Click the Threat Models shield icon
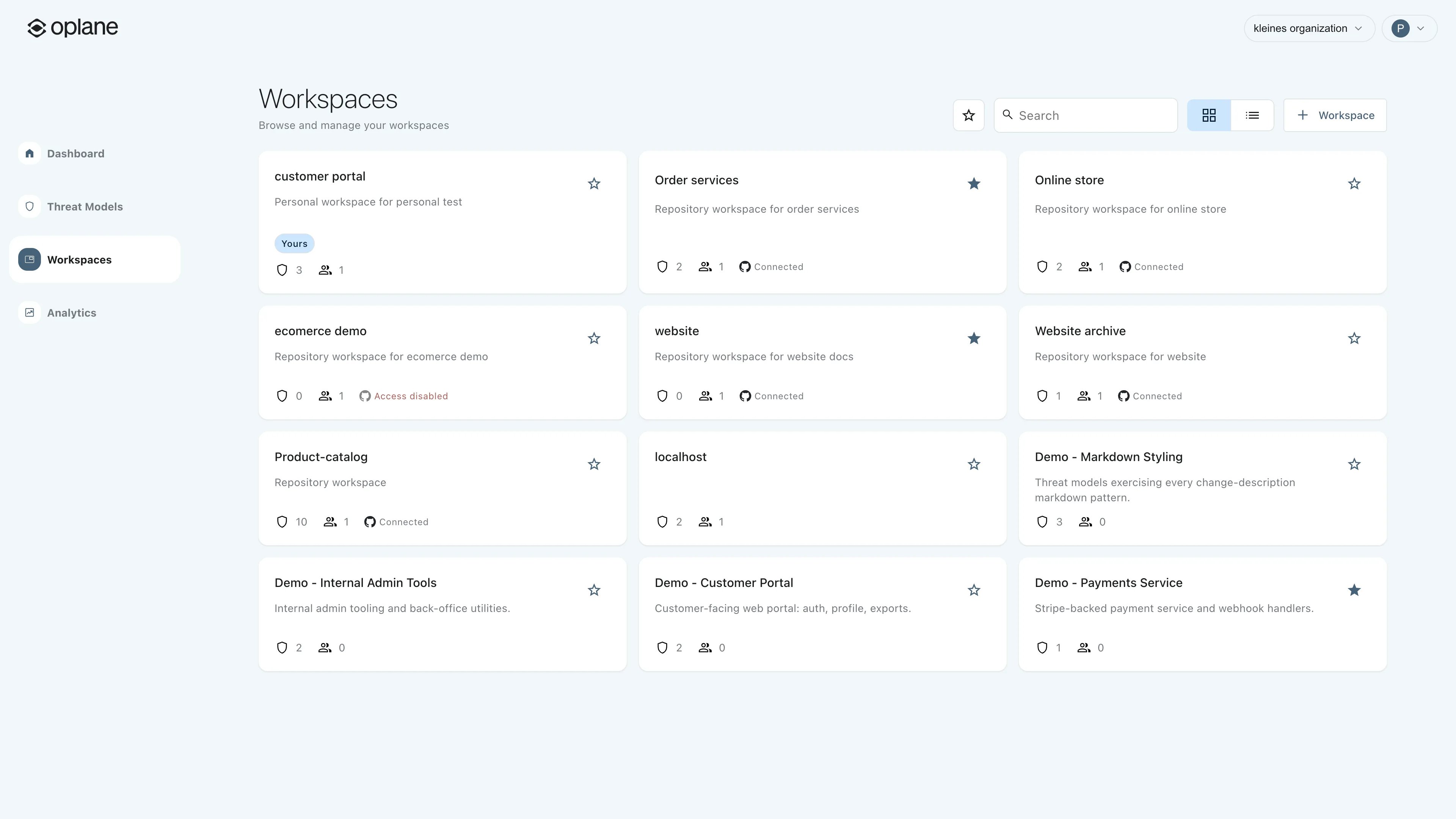This screenshot has width=1456, height=819. pyautogui.click(x=30, y=207)
